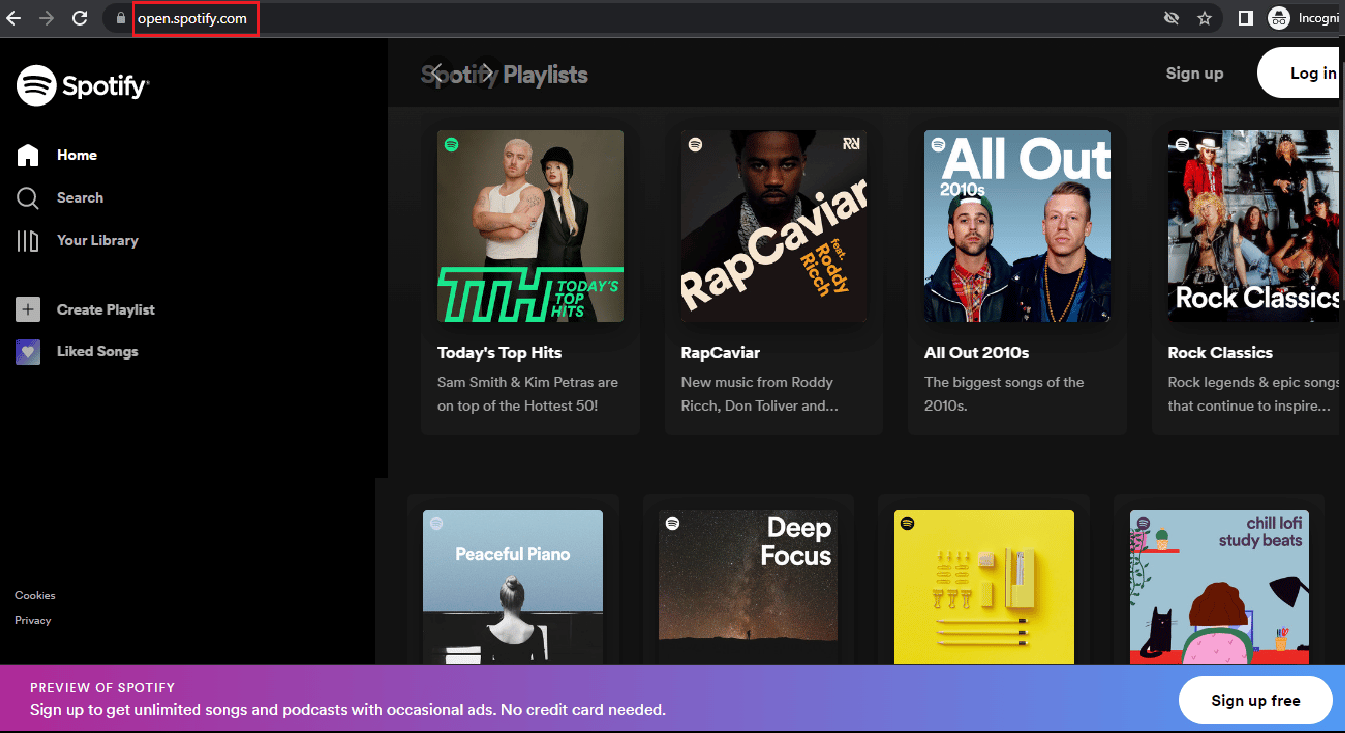The width and height of the screenshot is (1345, 733).
Task: Navigate forward with Spotify right chevron
Action: pyautogui.click(x=487, y=72)
